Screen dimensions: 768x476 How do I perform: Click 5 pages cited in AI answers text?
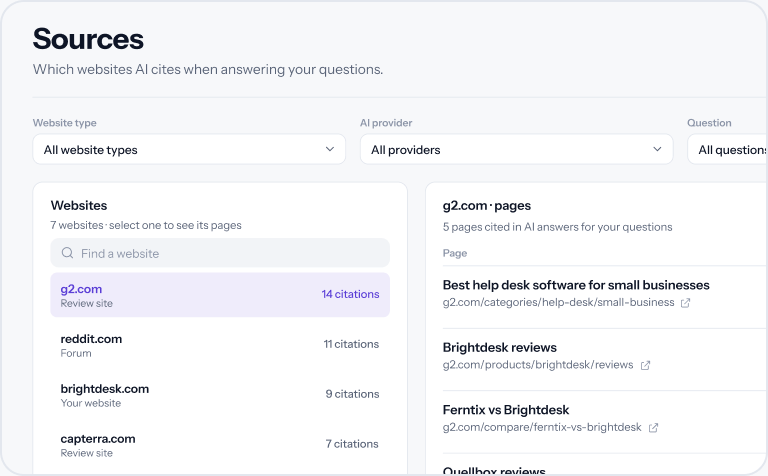click(x=557, y=227)
